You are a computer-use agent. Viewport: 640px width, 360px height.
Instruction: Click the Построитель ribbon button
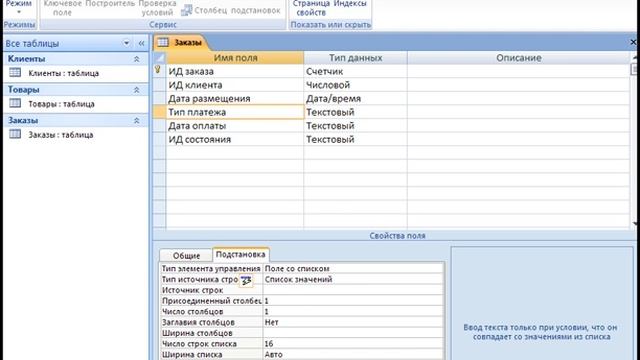point(110,4)
